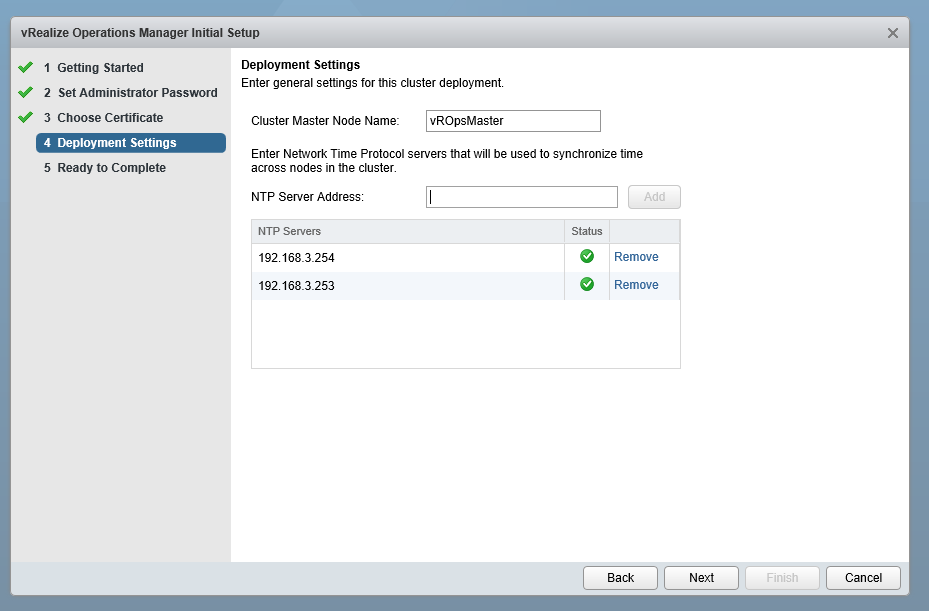The height and width of the screenshot is (611, 929).
Task: Click the Cluster Master Node Name field
Action: coord(513,121)
